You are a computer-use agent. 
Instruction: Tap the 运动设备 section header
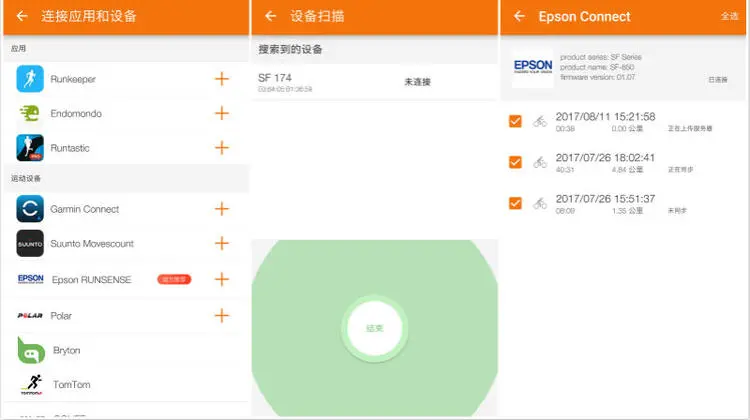click(x=26, y=178)
